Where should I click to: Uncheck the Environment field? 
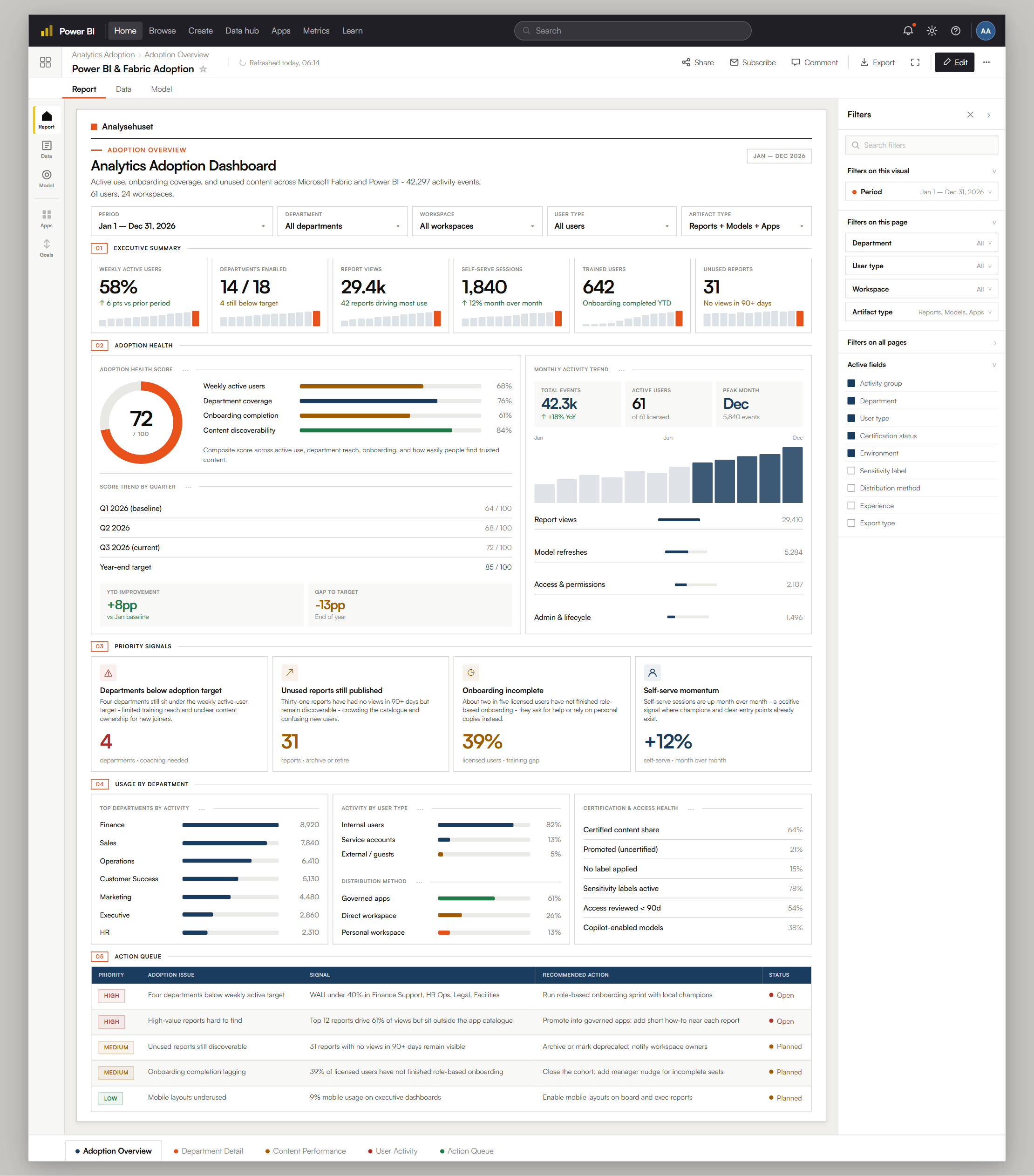coord(851,453)
